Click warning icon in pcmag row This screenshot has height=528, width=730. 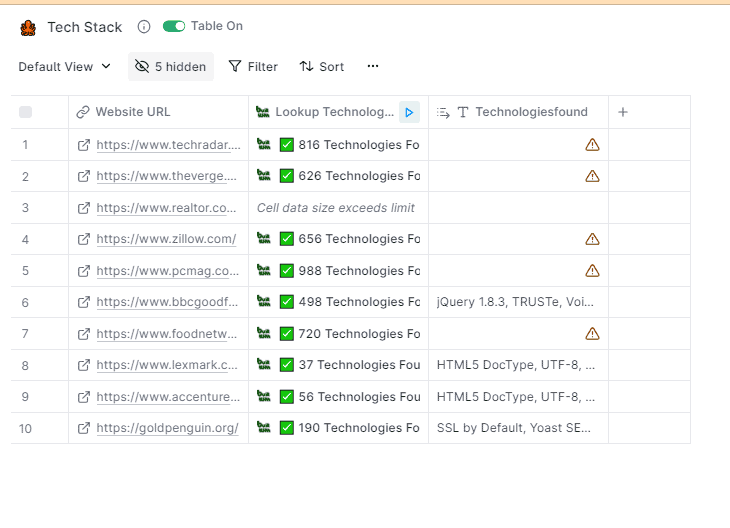coord(592,271)
